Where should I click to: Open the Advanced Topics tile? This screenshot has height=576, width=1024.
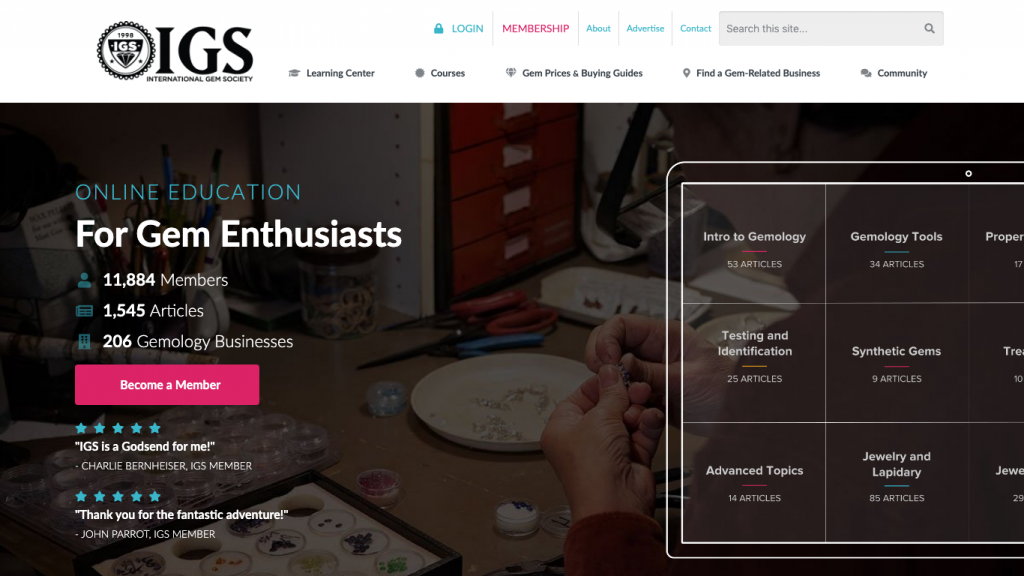point(754,482)
